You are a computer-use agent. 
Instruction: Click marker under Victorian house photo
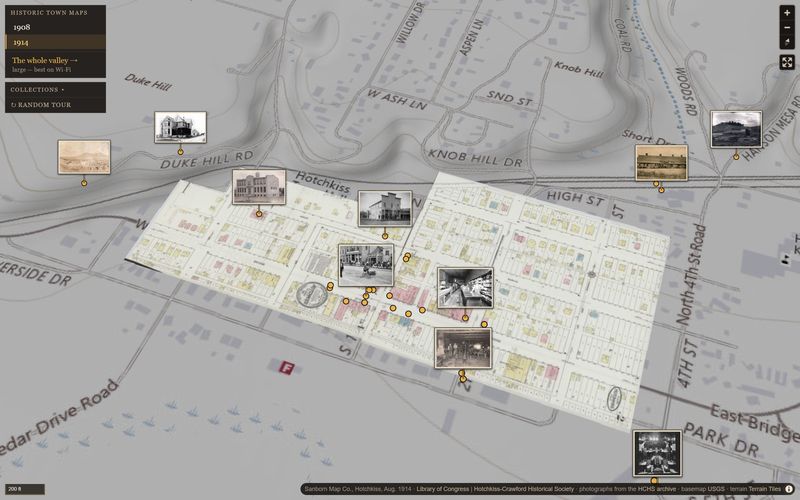pos(180,152)
